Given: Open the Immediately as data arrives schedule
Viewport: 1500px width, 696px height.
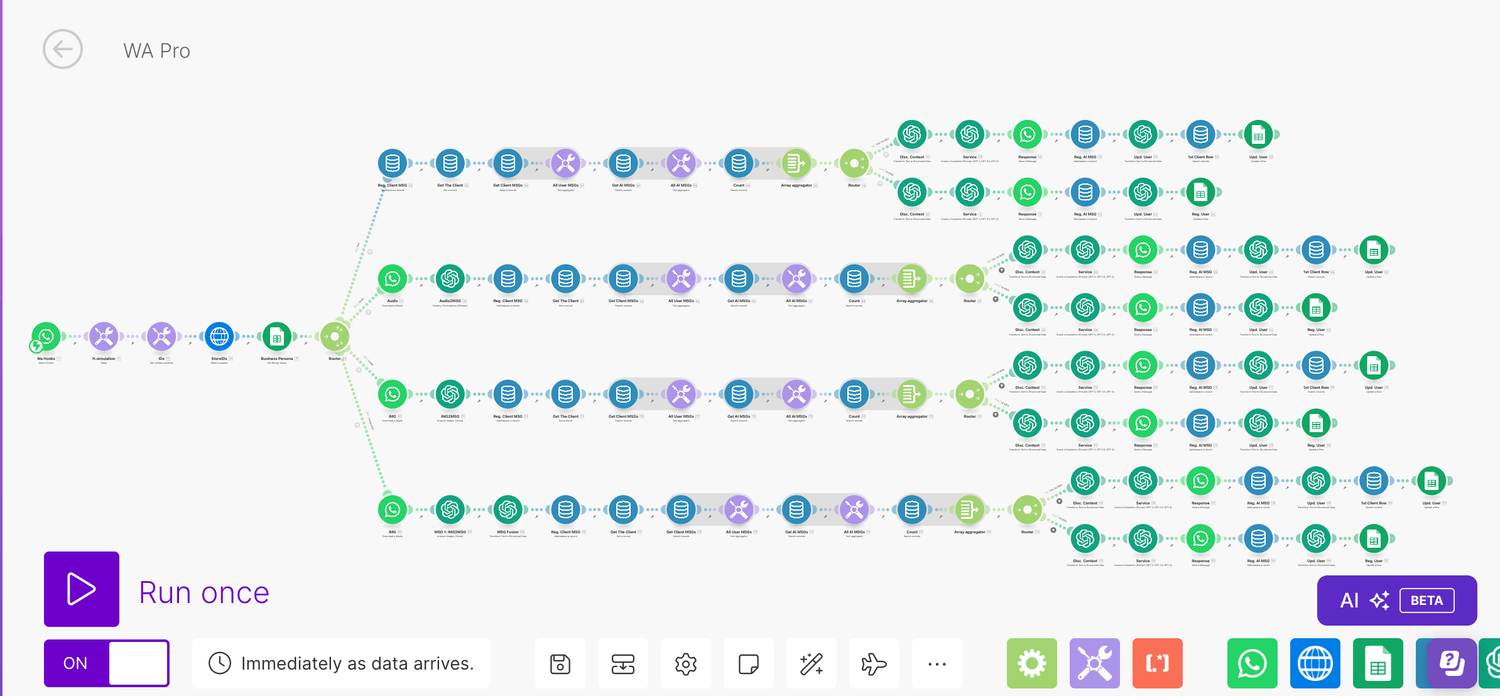Looking at the screenshot, I should 341,663.
